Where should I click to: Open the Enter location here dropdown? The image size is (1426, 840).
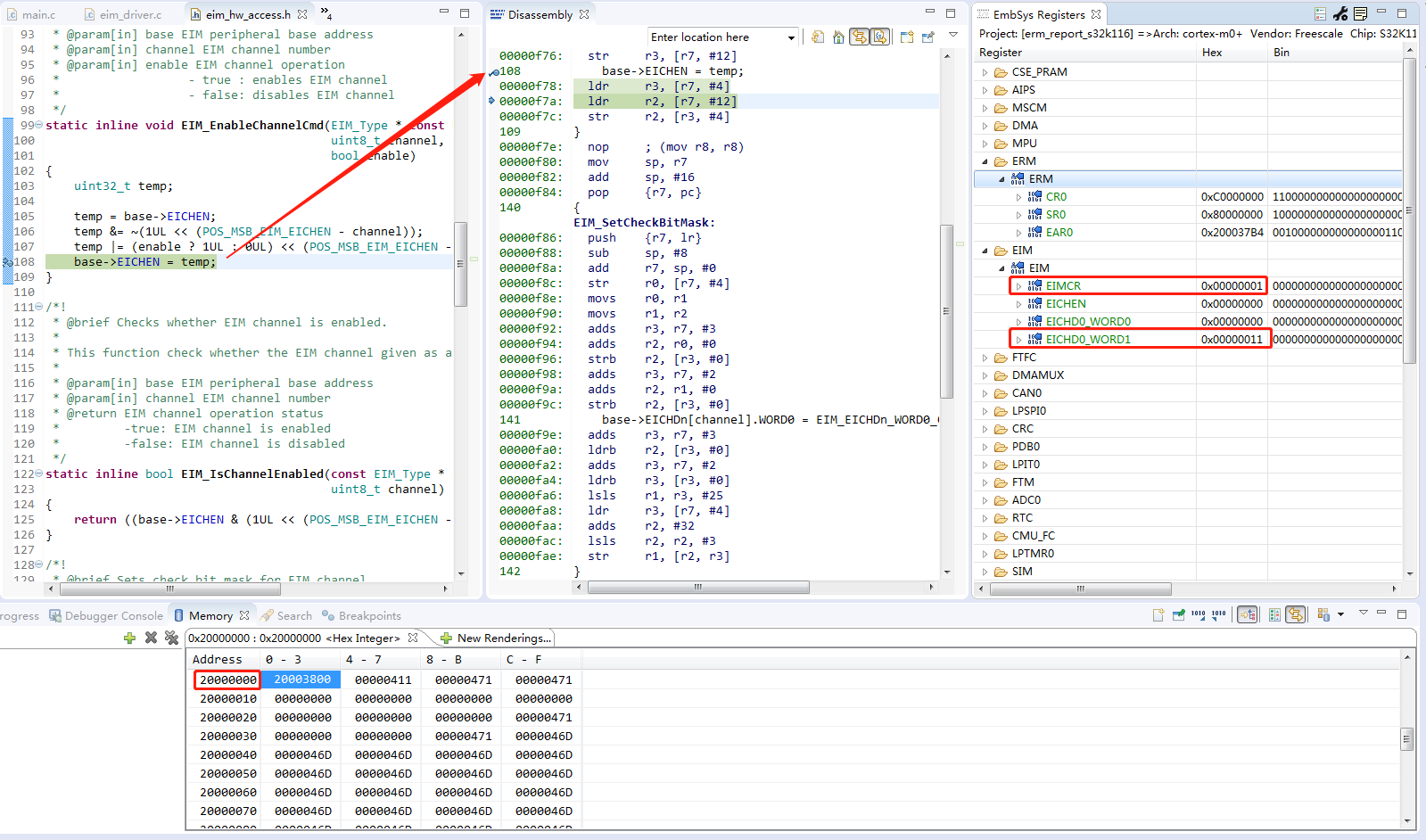[791, 37]
